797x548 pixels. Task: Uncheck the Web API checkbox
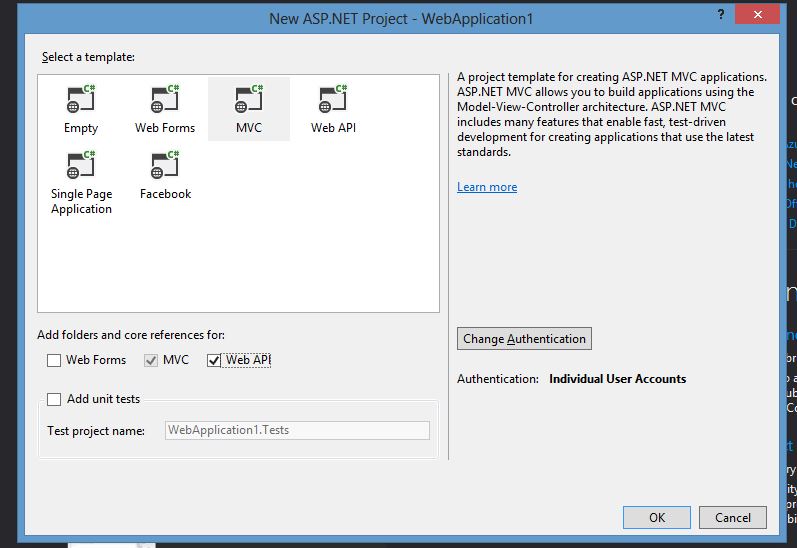point(213,360)
